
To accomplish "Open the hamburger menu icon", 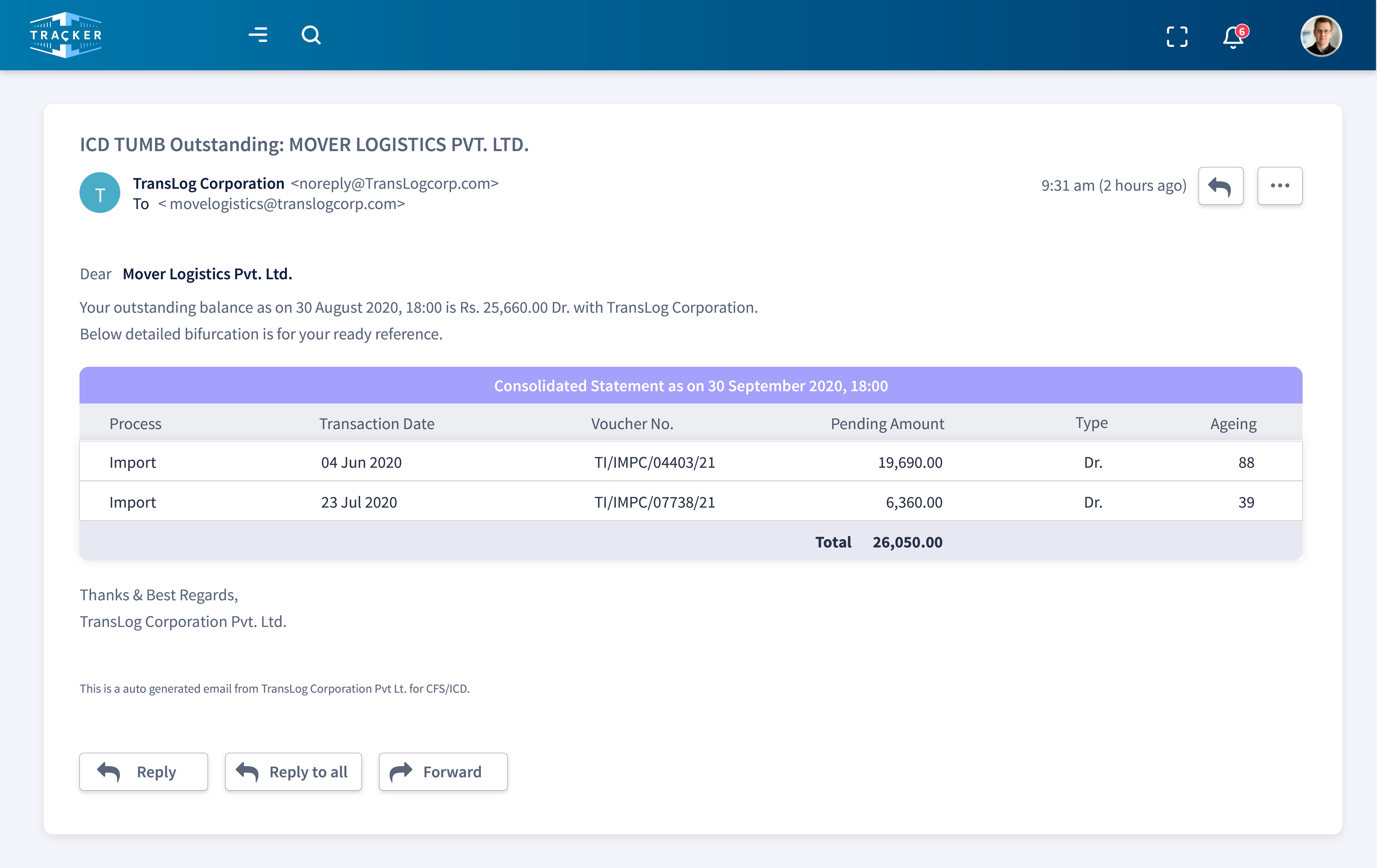I will point(258,35).
